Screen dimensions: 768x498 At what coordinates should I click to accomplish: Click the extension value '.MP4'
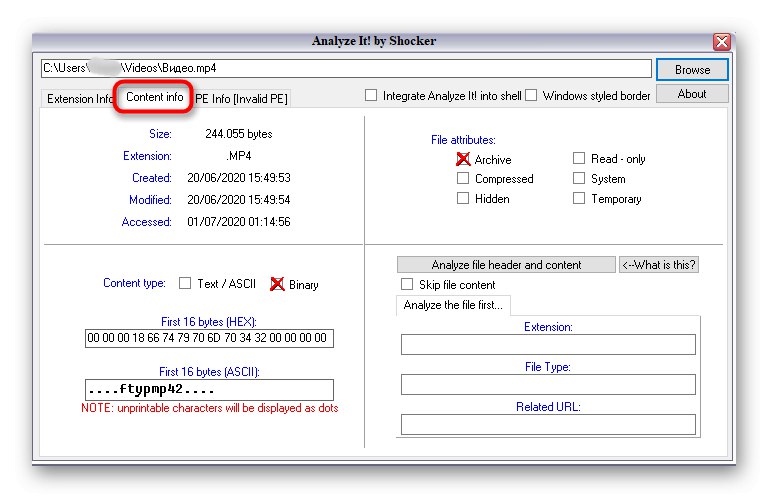click(x=239, y=156)
